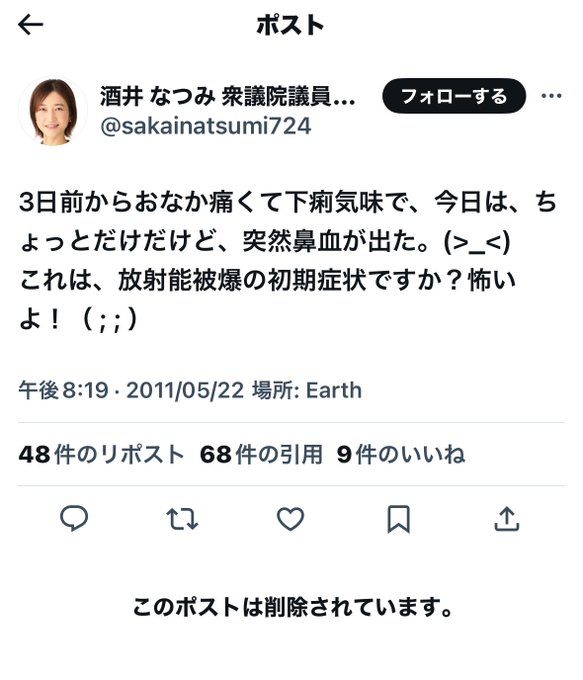View the 48件のリポスト list
This screenshot has height=680, width=583.
[102, 454]
